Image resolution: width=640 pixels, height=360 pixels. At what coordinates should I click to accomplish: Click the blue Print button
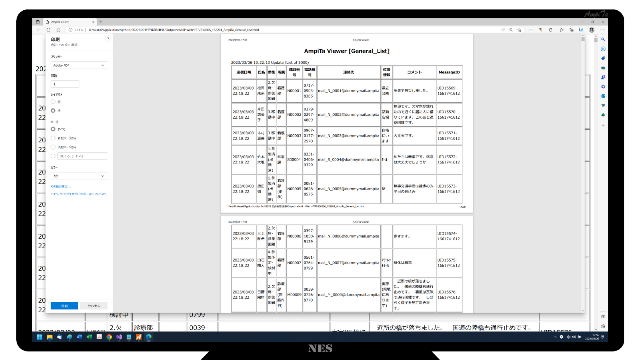tap(64, 306)
